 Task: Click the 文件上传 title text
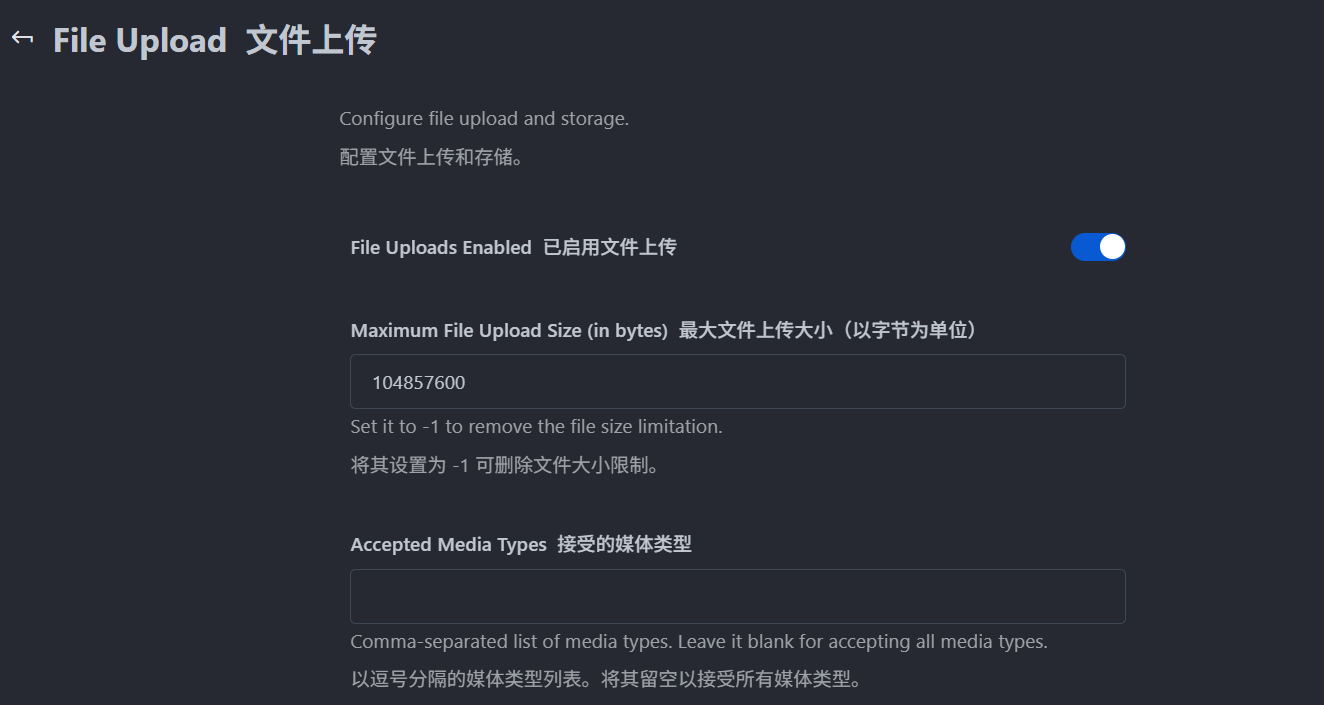[311, 41]
